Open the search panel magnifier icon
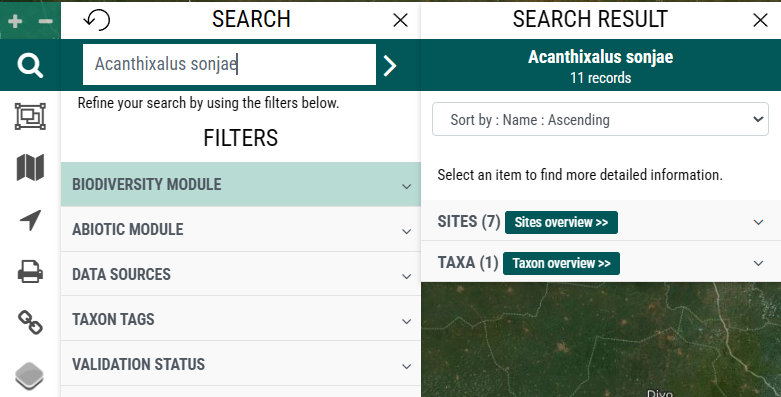Viewport: 781px width, 397px height. (30, 65)
